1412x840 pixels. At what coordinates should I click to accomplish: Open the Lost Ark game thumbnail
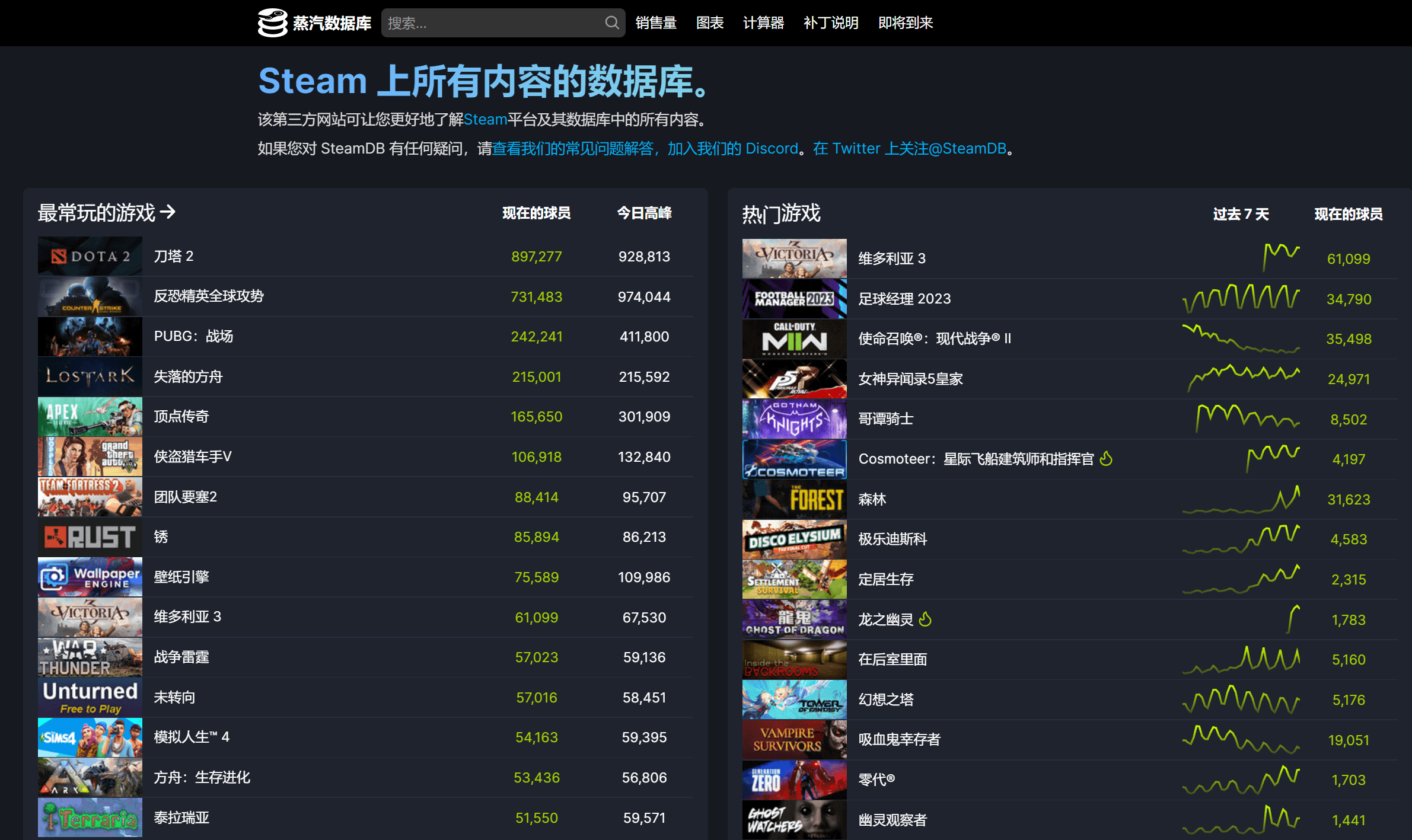(90, 376)
